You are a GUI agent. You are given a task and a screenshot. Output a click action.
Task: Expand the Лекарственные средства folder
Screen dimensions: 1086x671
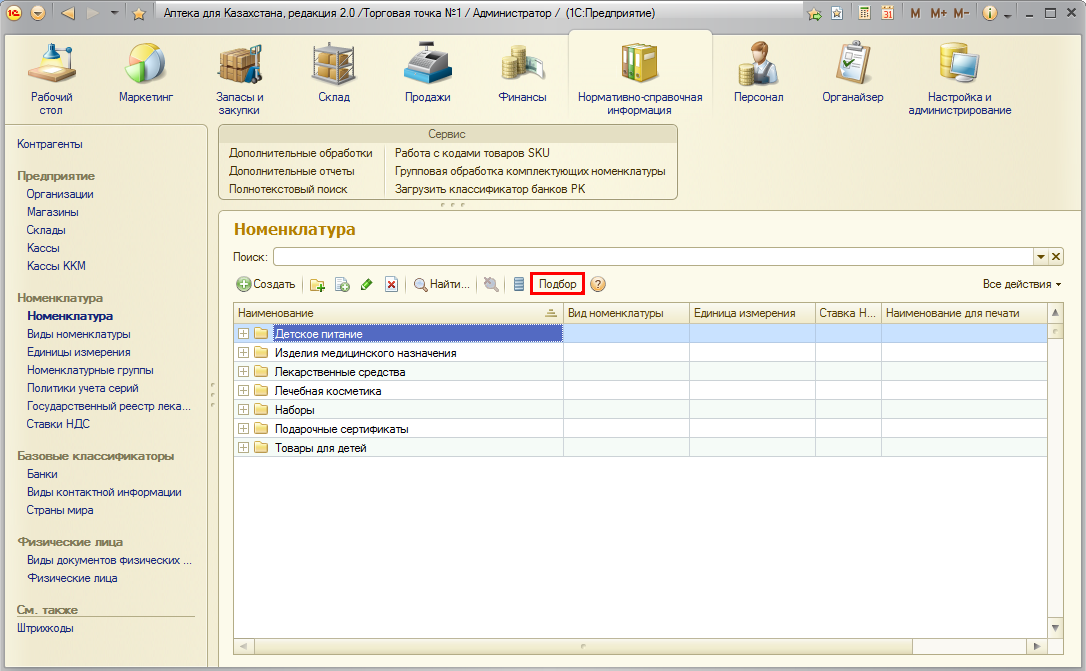click(x=243, y=372)
